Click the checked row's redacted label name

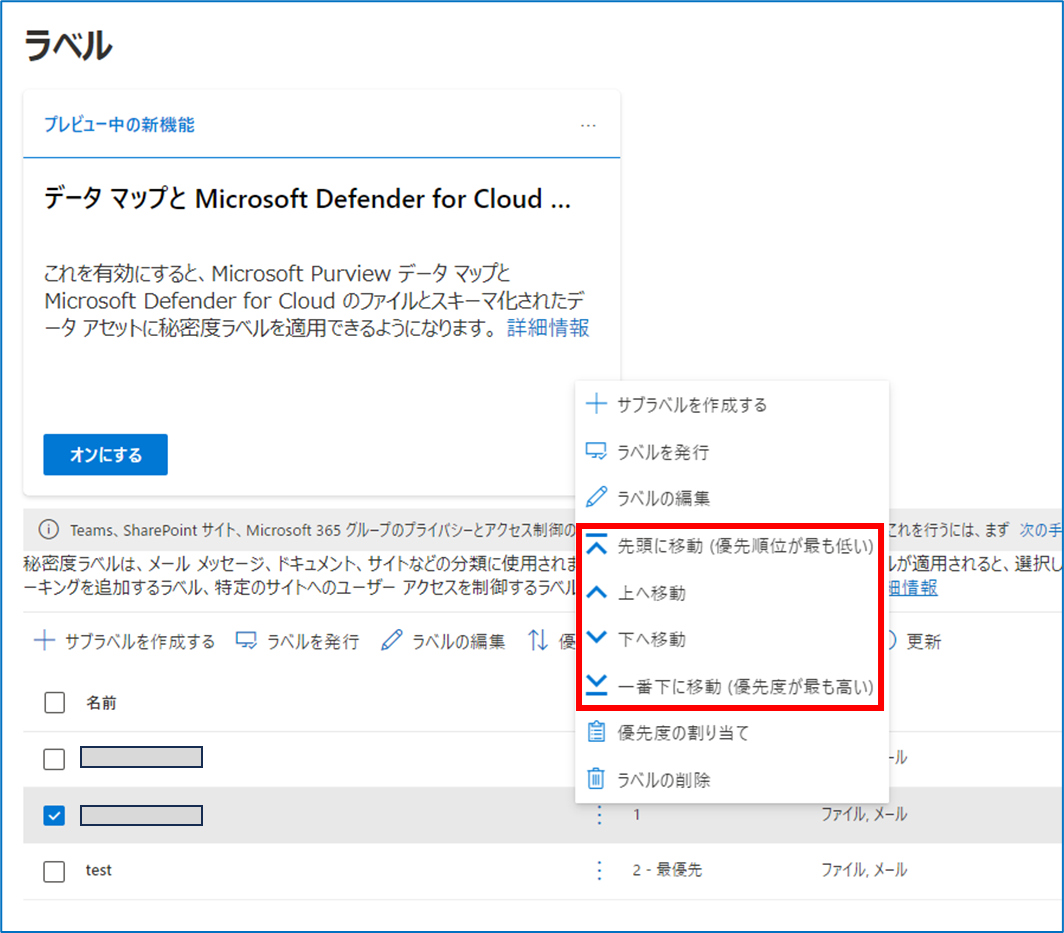[x=141, y=815]
